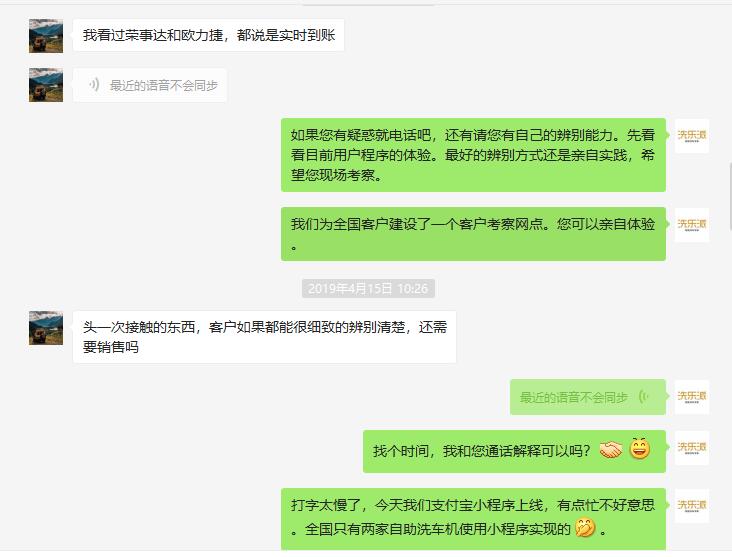The image size is (732, 557).
Task: Click the timestamp 2019年4月15日 10:26
Action: [368, 289]
